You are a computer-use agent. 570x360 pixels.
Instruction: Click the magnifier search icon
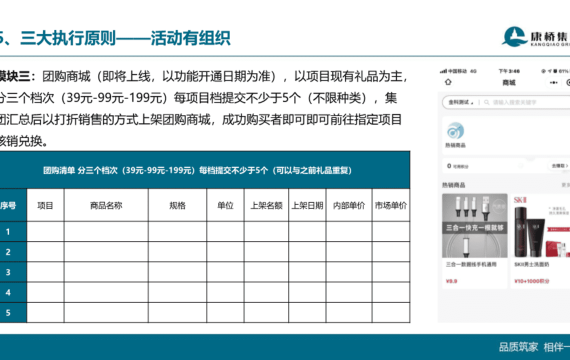point(486,103)
